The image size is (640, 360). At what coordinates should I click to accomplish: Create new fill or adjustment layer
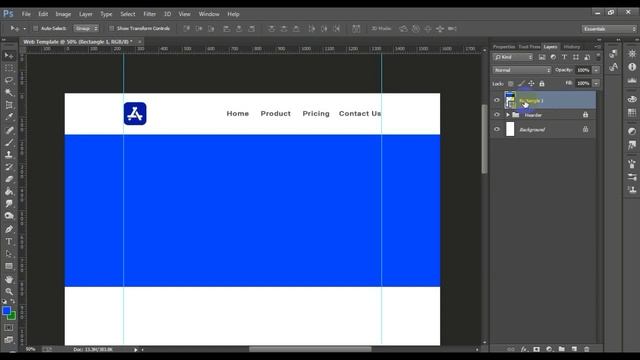point(549,349)
